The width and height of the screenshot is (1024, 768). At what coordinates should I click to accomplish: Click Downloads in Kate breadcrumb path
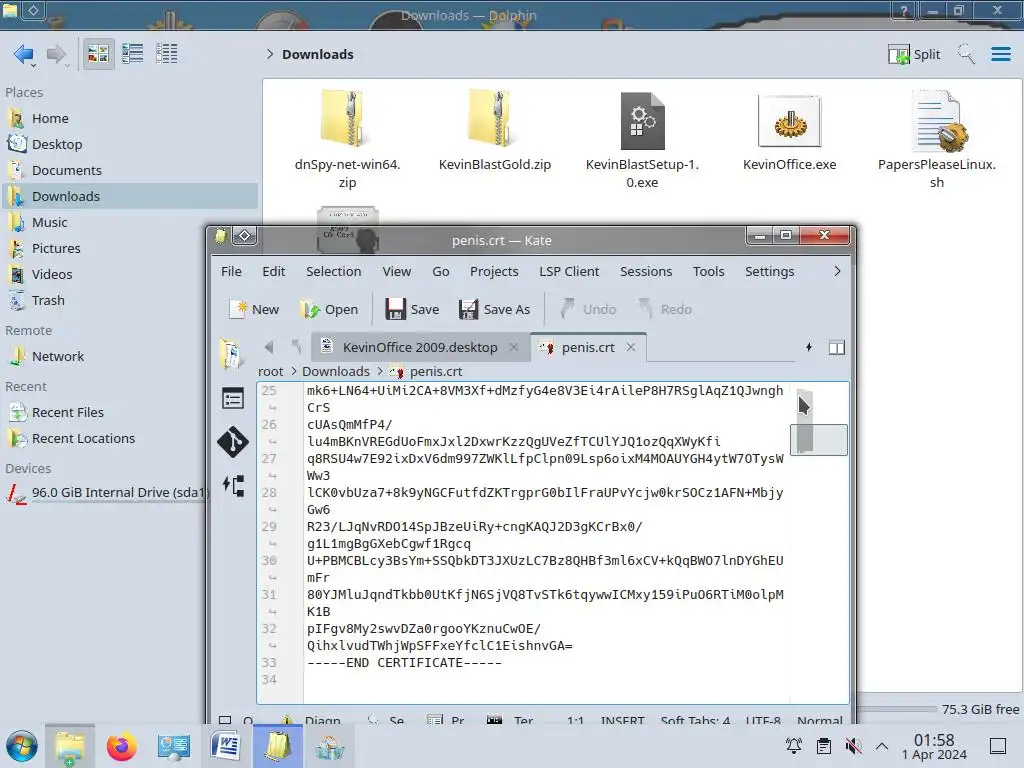tap(336, 372)
